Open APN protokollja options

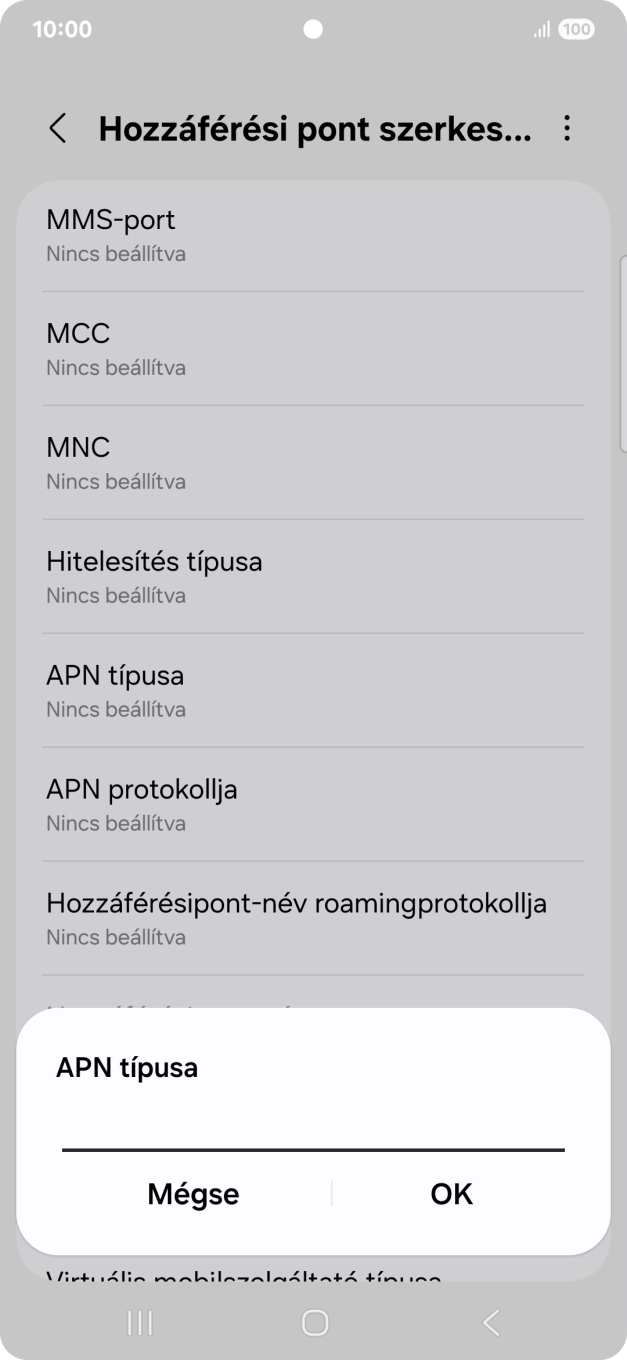(313, 803)
